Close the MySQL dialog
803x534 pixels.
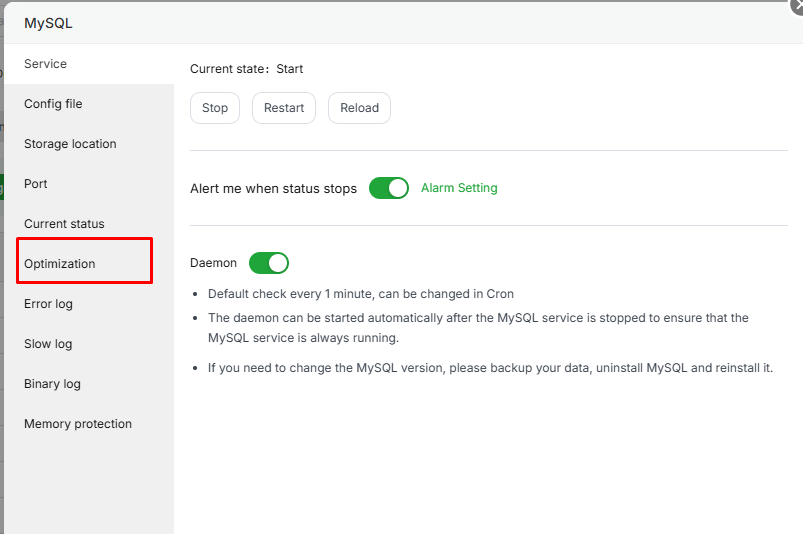click(x=797, y=5)
